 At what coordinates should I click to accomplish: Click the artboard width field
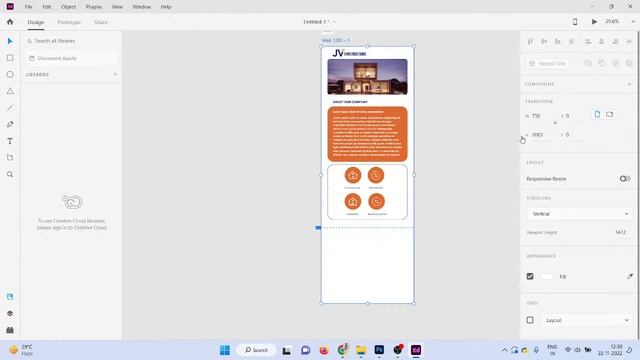542,116
